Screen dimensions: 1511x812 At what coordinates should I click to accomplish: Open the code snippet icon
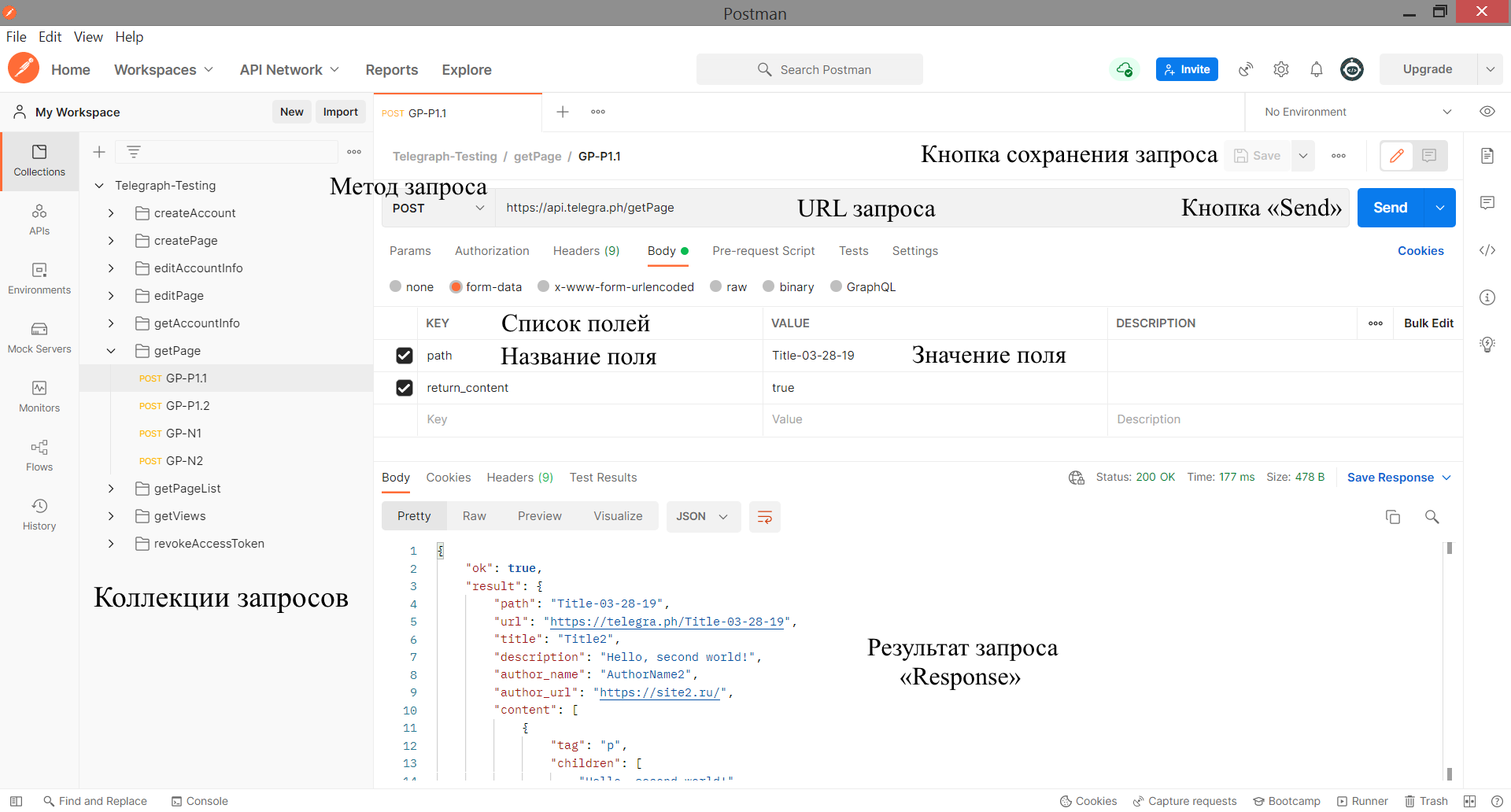(x=1487, y=250)
